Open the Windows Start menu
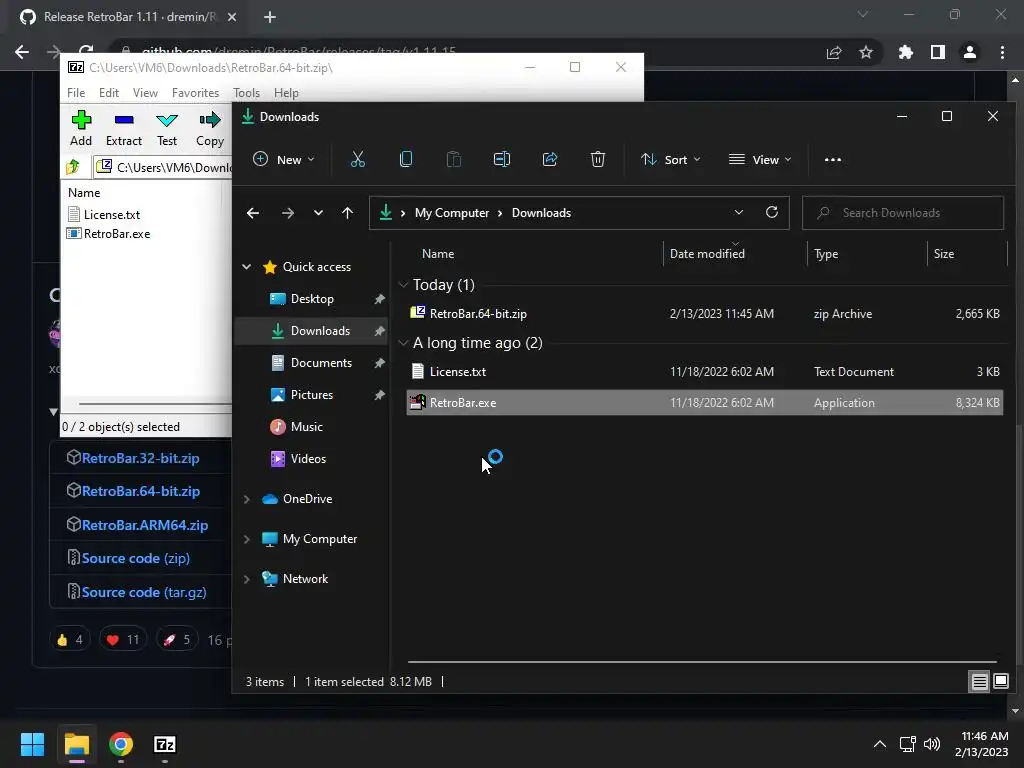This screenshot has width=1024, height=768. tap(32, 744)
